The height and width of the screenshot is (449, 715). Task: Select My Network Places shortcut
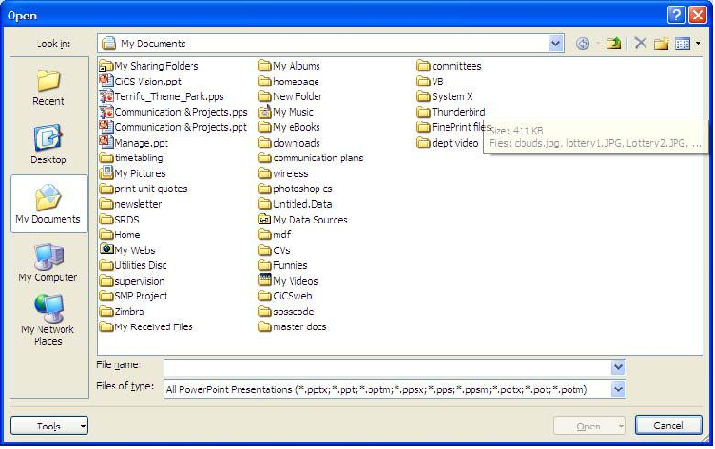point(47,320)
